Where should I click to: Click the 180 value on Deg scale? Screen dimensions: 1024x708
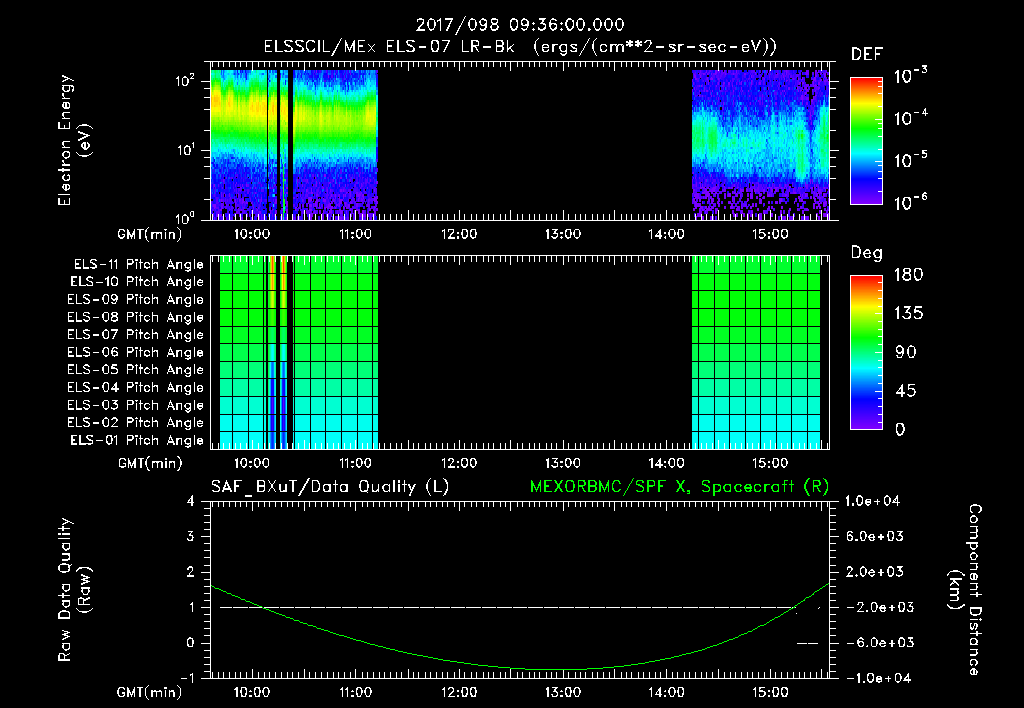(x=909, y=275)
